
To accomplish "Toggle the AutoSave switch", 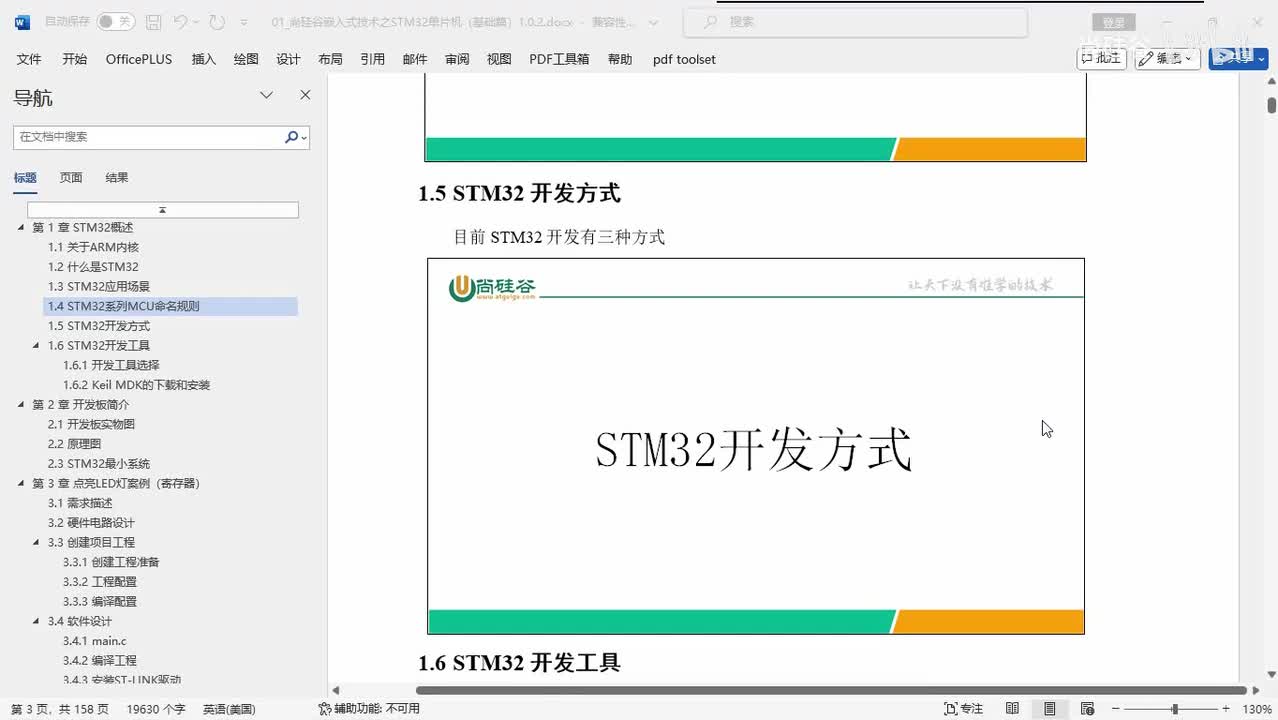I will pos(116,21).
